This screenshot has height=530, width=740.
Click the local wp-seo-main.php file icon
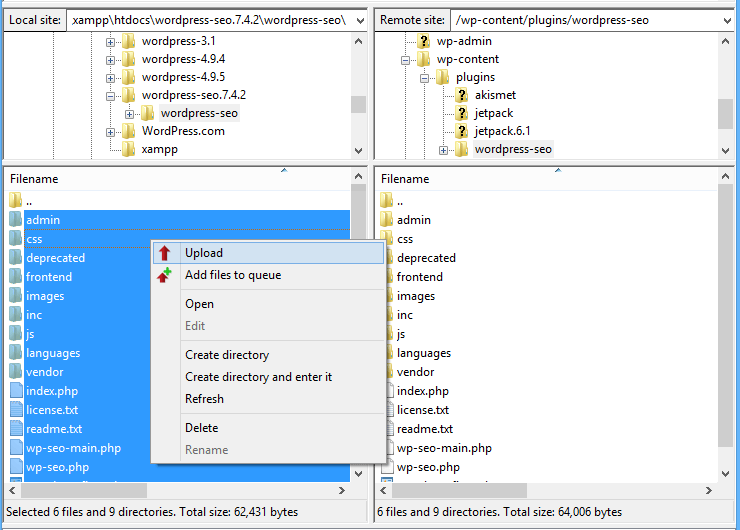16,447
